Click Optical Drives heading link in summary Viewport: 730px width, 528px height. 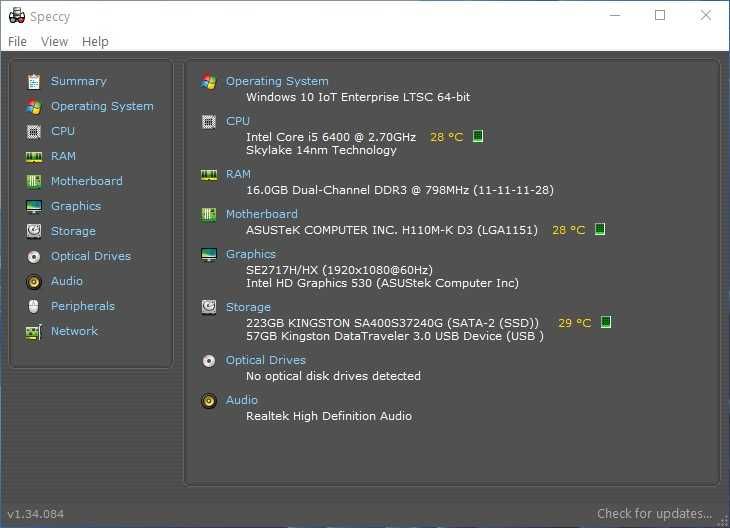[x=266, y=360]
